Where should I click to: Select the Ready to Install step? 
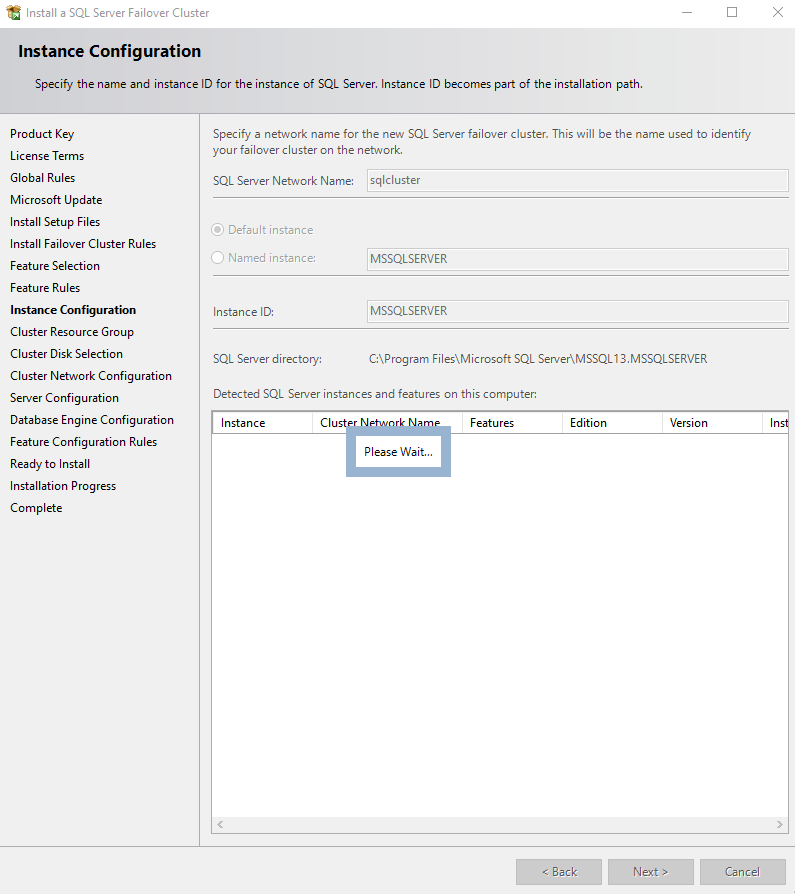pyautogui.click(x=50, y=464)
